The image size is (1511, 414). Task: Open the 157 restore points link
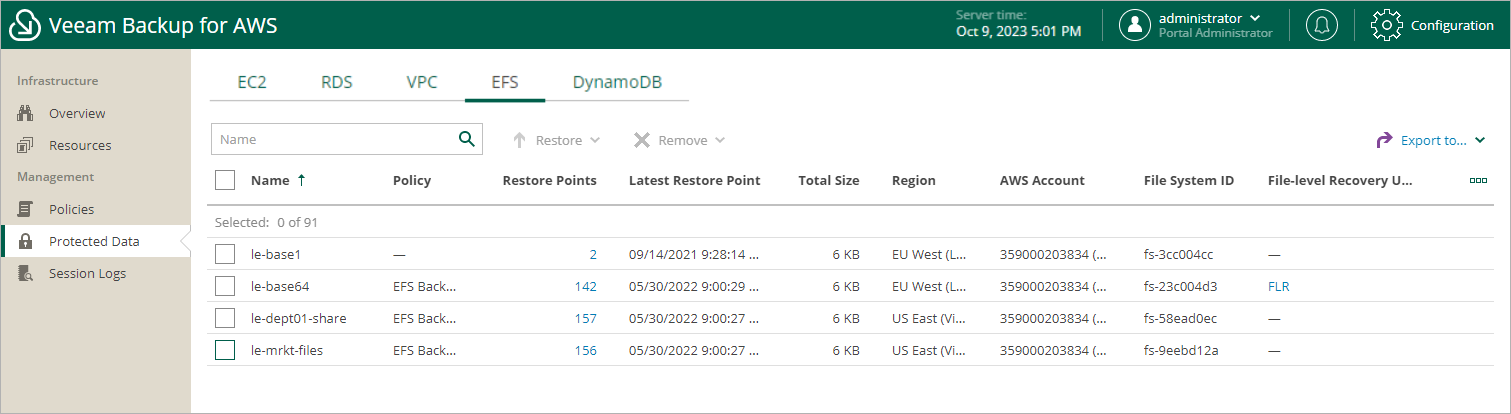pyautogui.click(x=586, y=318)
